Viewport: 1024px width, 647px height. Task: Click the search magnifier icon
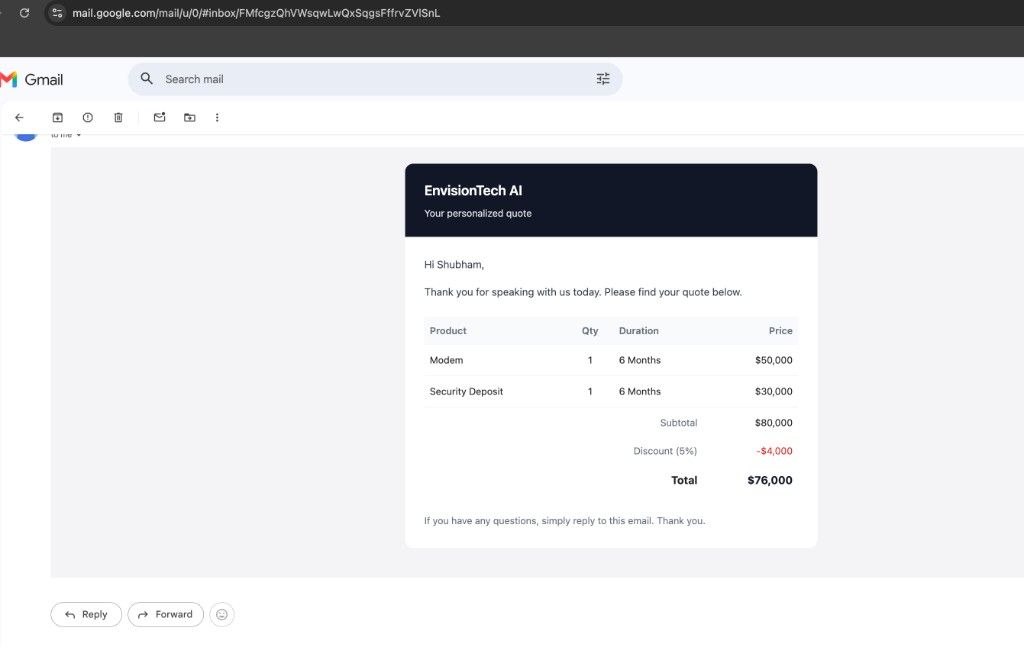[x=147, y=79]
